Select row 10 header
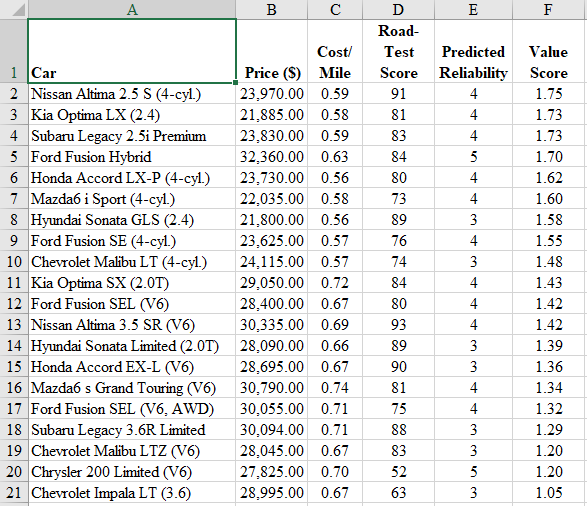 pyautogui.click(x=14, y=262)
